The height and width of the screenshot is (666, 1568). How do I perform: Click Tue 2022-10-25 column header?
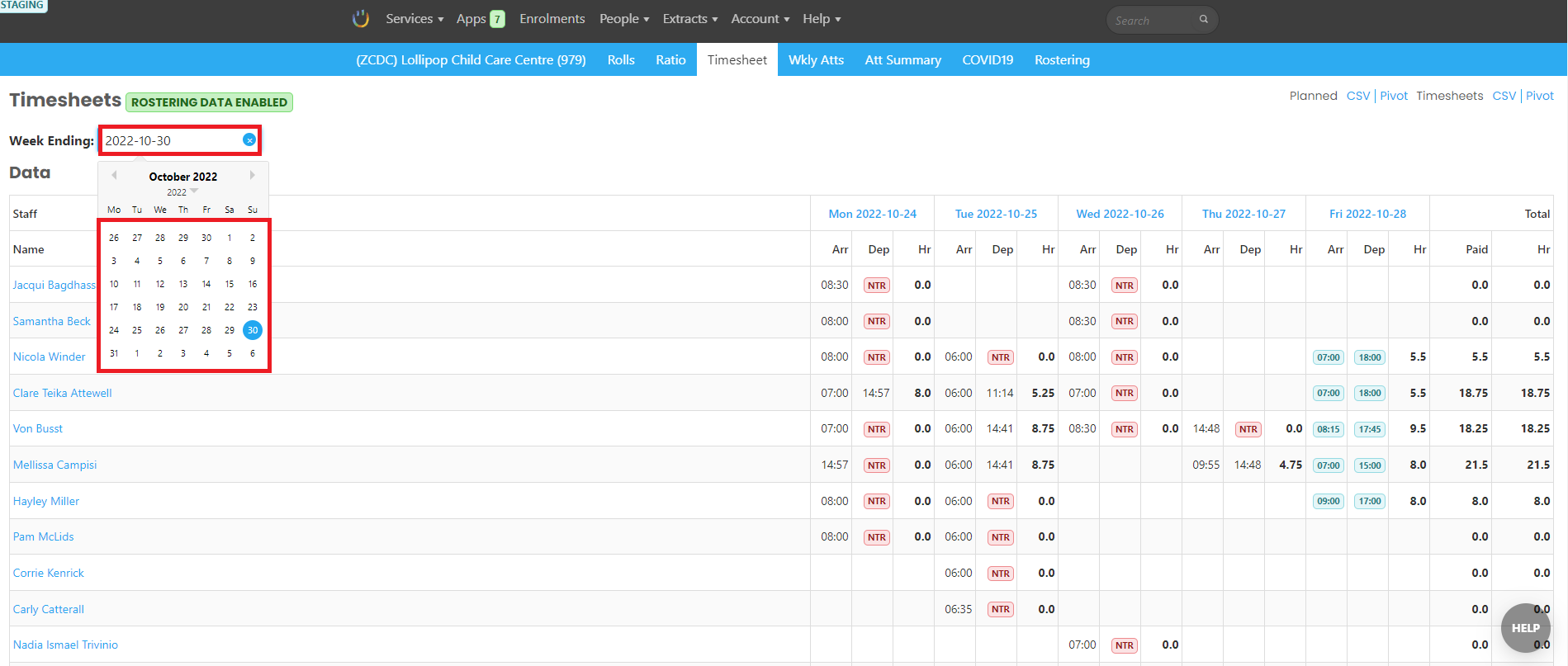pos(996,214)
